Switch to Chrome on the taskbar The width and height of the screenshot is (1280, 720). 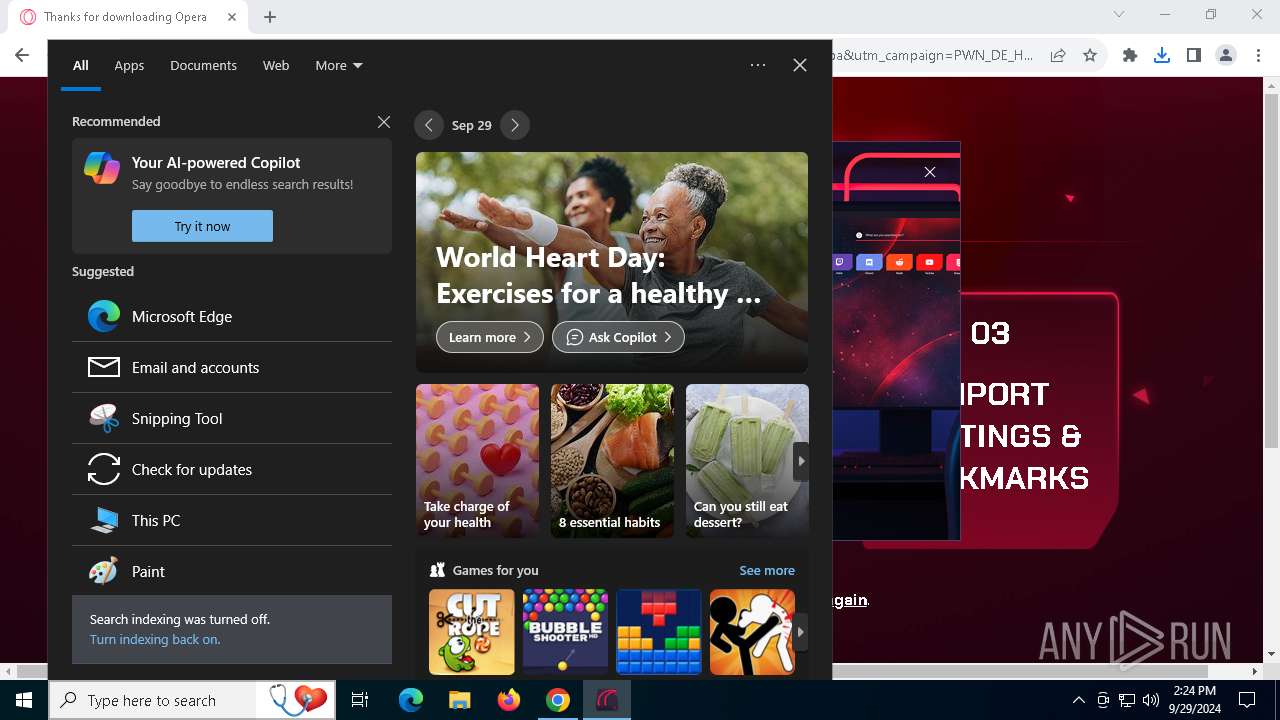pyautogui.click(x=558, y=700)
